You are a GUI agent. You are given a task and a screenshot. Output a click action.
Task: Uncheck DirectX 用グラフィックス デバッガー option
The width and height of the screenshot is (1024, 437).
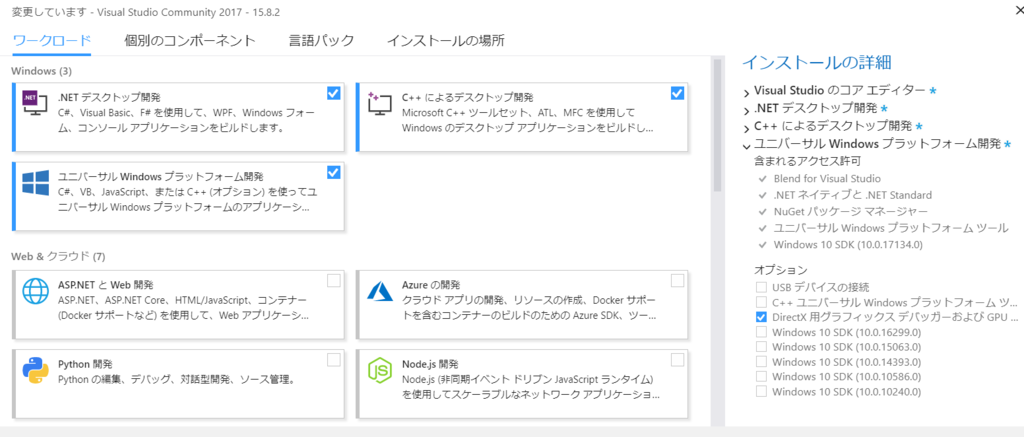[x=761, y=317]
